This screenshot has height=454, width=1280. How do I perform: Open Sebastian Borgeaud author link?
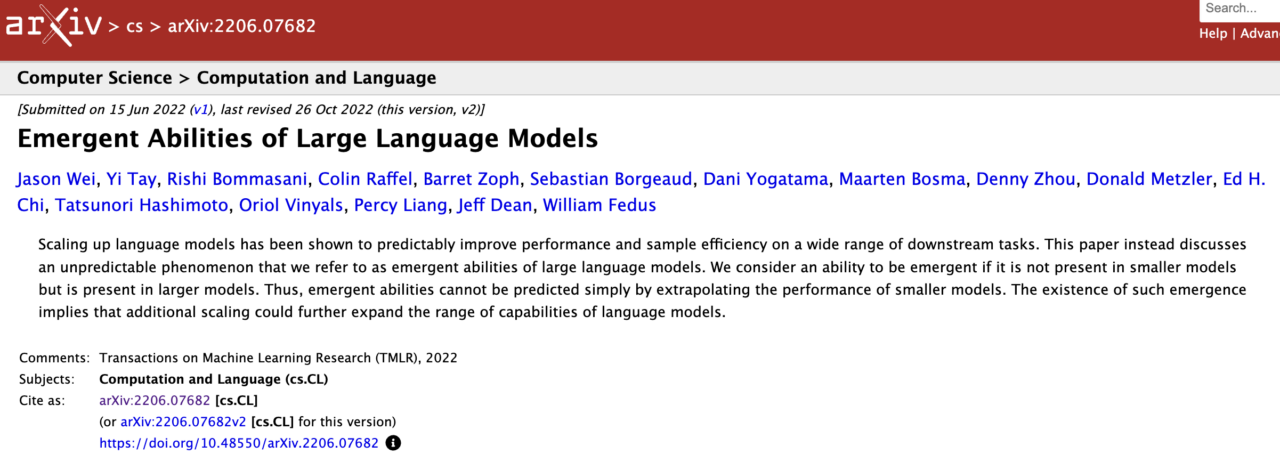point(610,180)
